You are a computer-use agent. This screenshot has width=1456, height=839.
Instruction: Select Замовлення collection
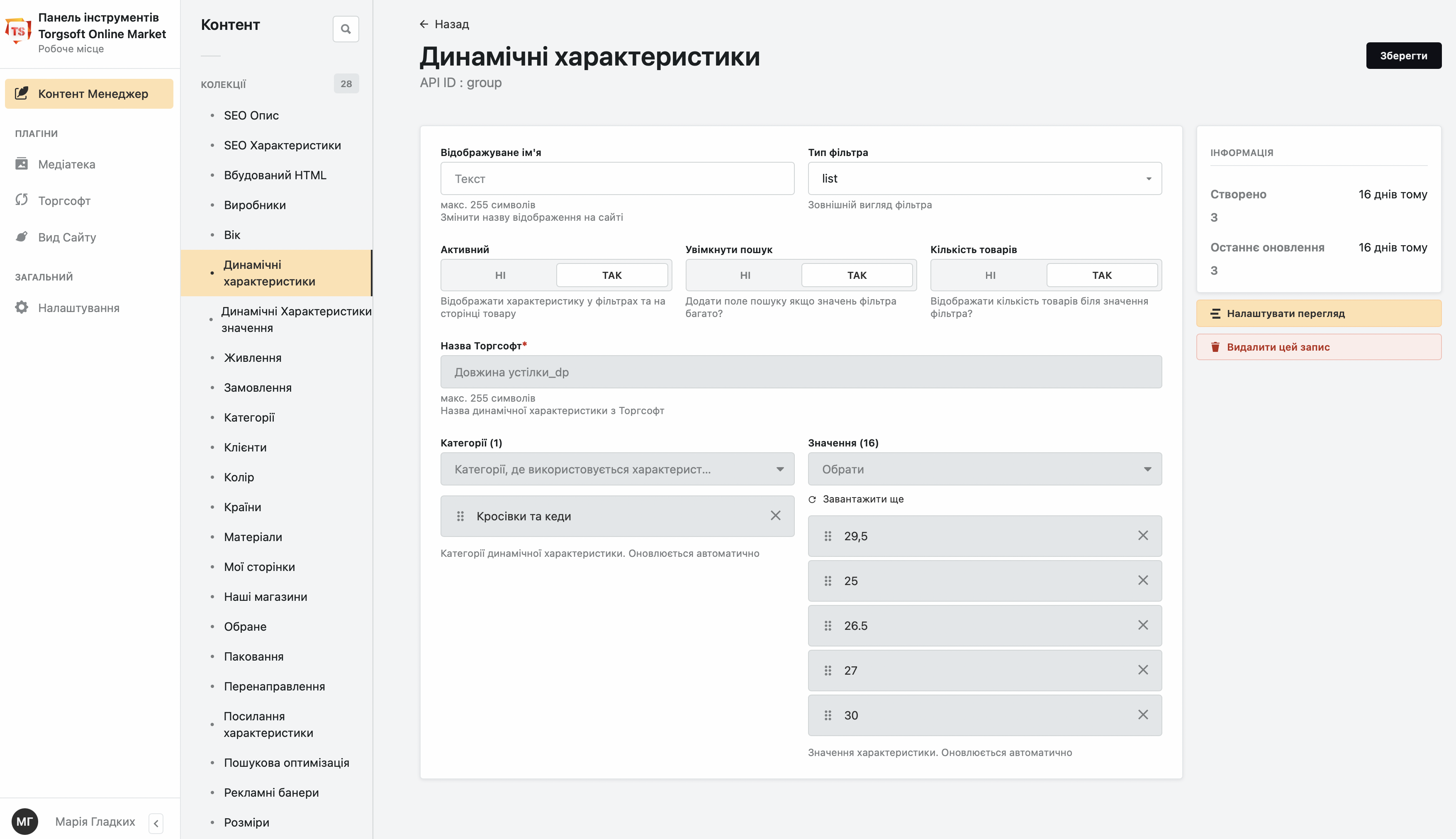pos(258,388)
